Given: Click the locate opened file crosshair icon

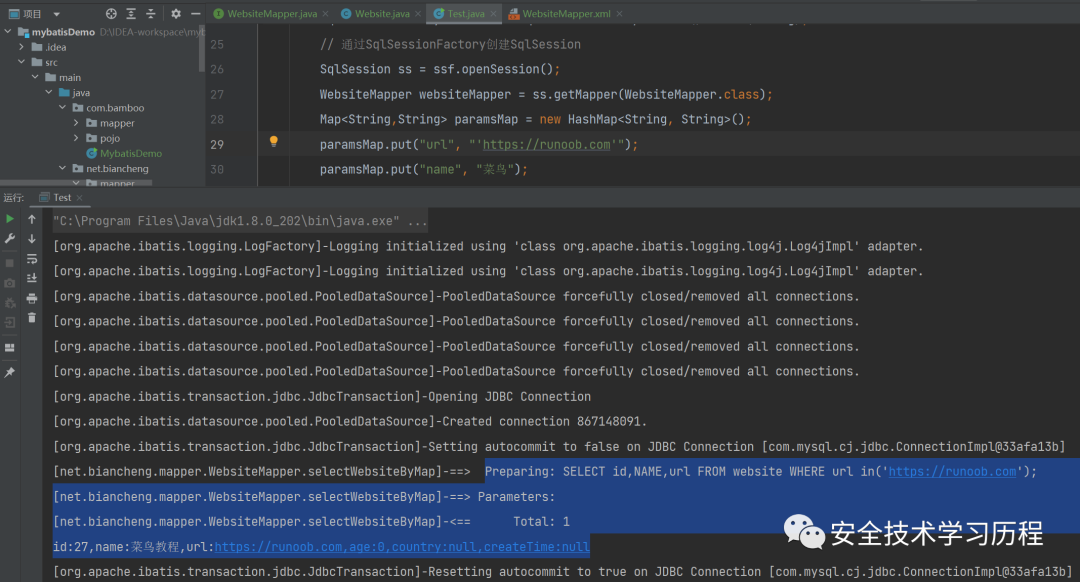Looking at the screenshot, I should tap(111, 13).
